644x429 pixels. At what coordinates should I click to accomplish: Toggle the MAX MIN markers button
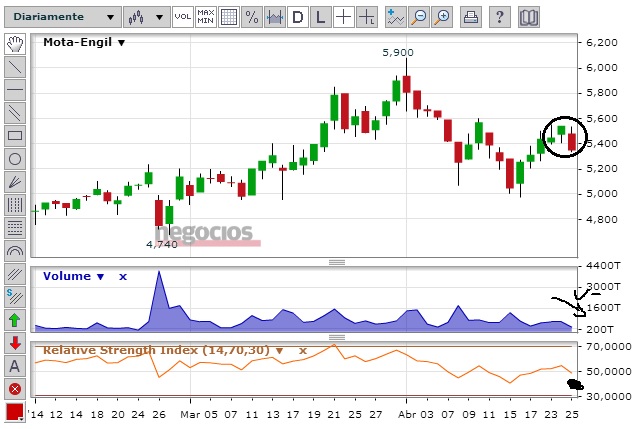click(206, 17)
